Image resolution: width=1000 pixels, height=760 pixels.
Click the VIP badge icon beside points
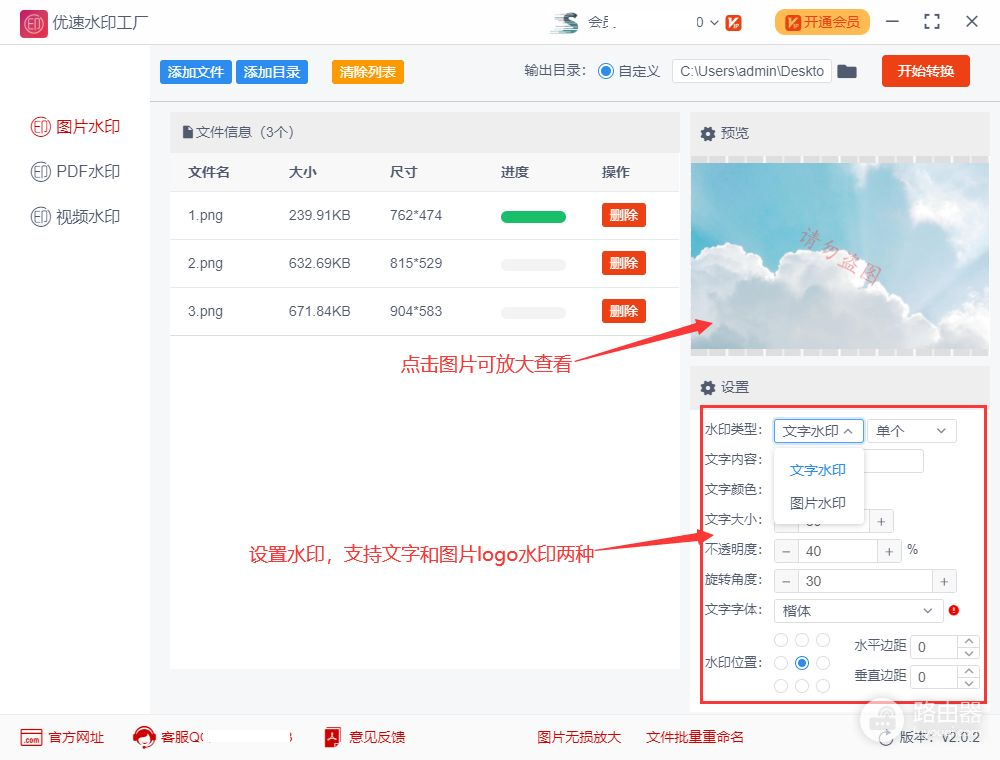pyautogui.click(x=733, y=22)
